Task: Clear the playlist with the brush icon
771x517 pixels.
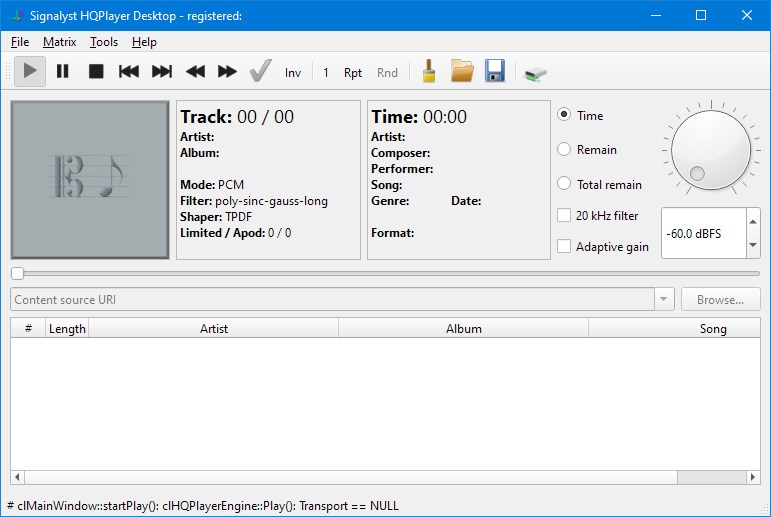Action: pyautogui.click(x=429, y=71)
